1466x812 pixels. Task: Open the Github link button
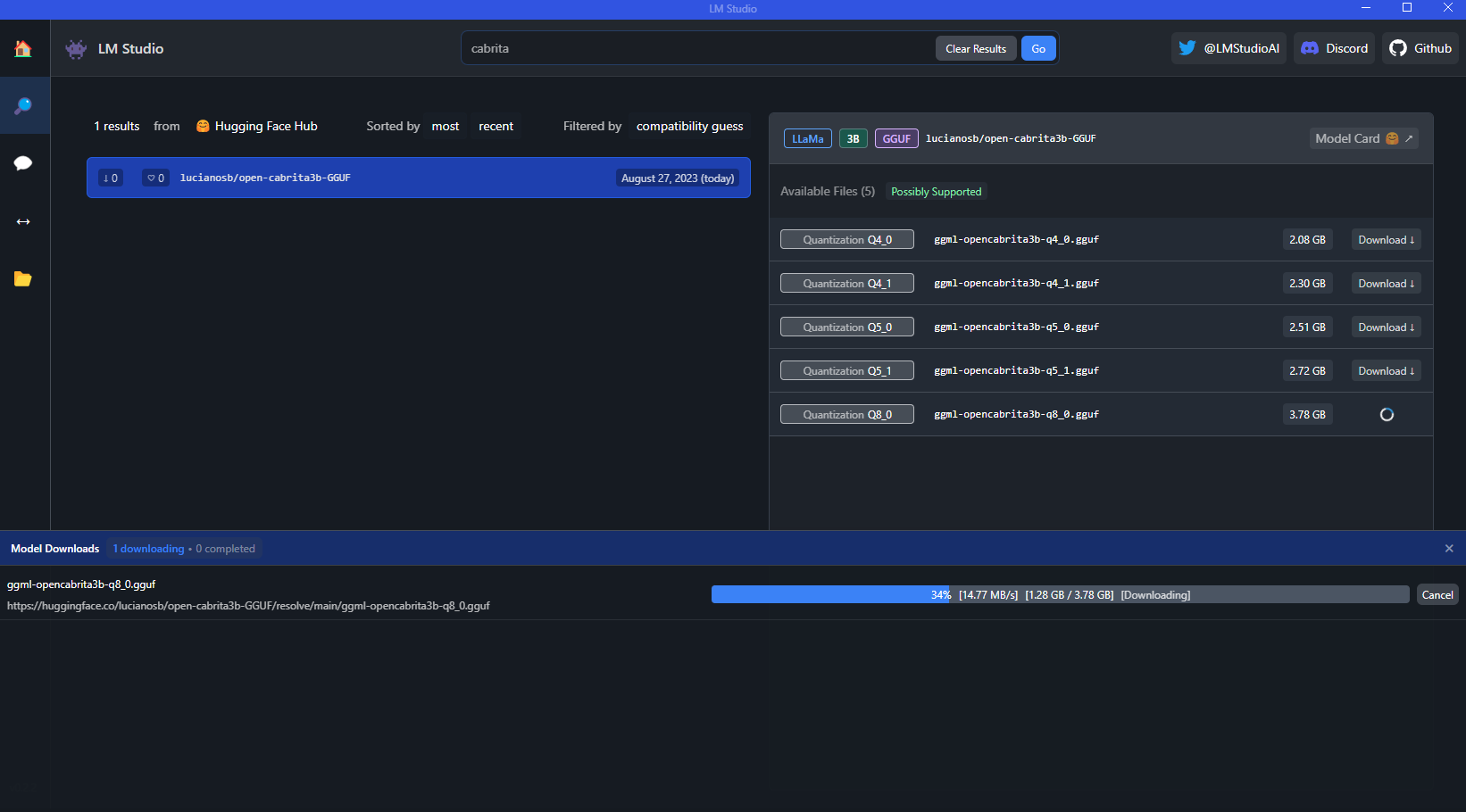(x=1420, y=48)
